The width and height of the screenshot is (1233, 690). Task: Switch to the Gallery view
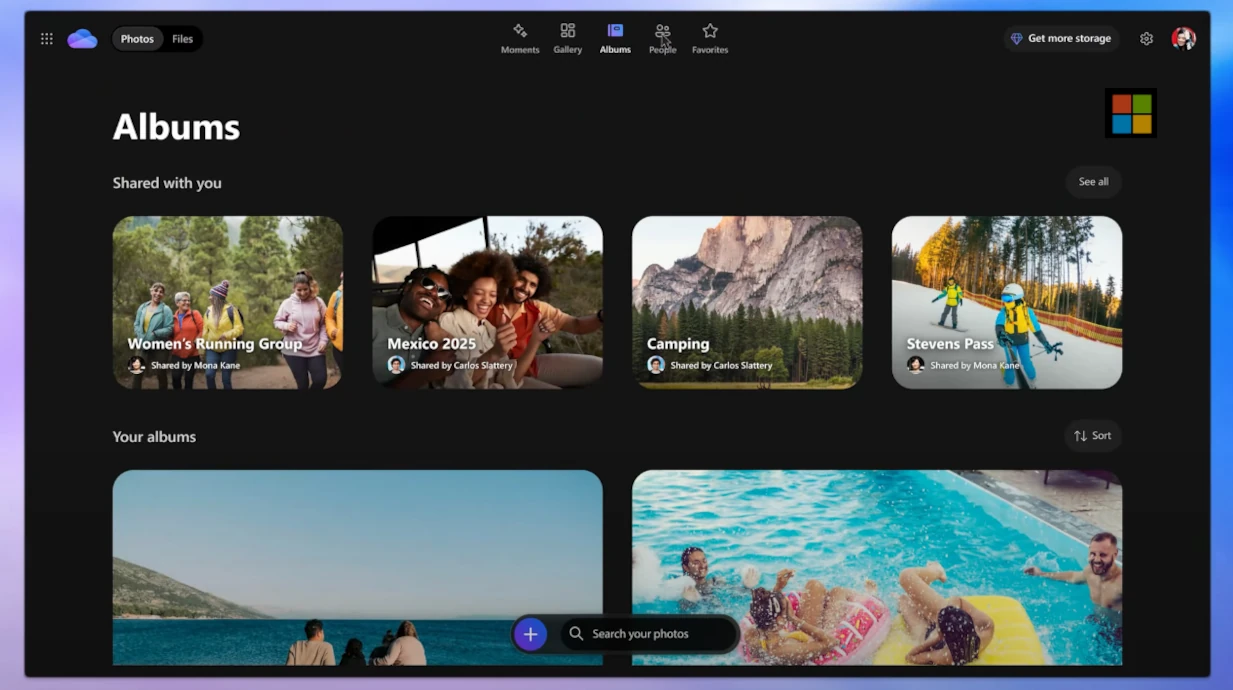[567, 38]
